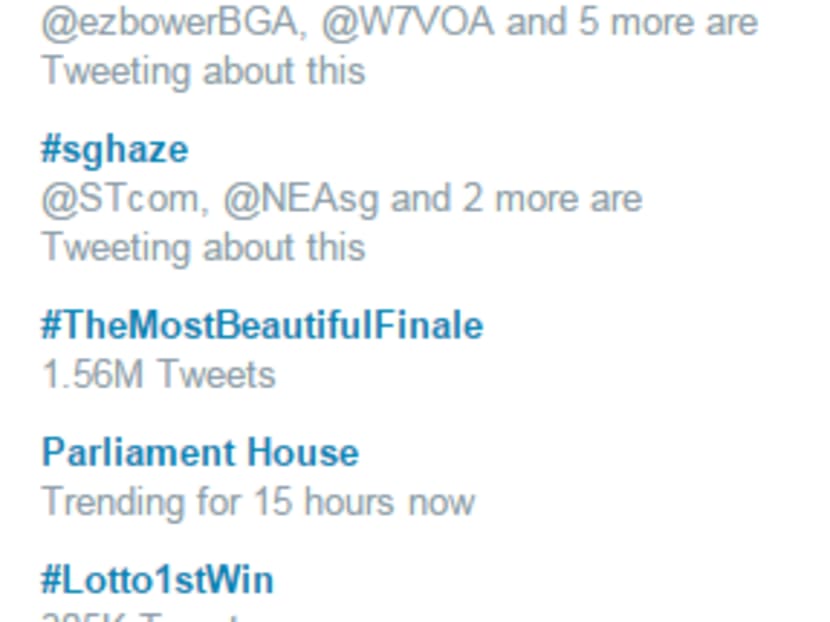Click the word "Tweets" beside 1.56M
Viewport: 830px width, 622px height.
216,375
